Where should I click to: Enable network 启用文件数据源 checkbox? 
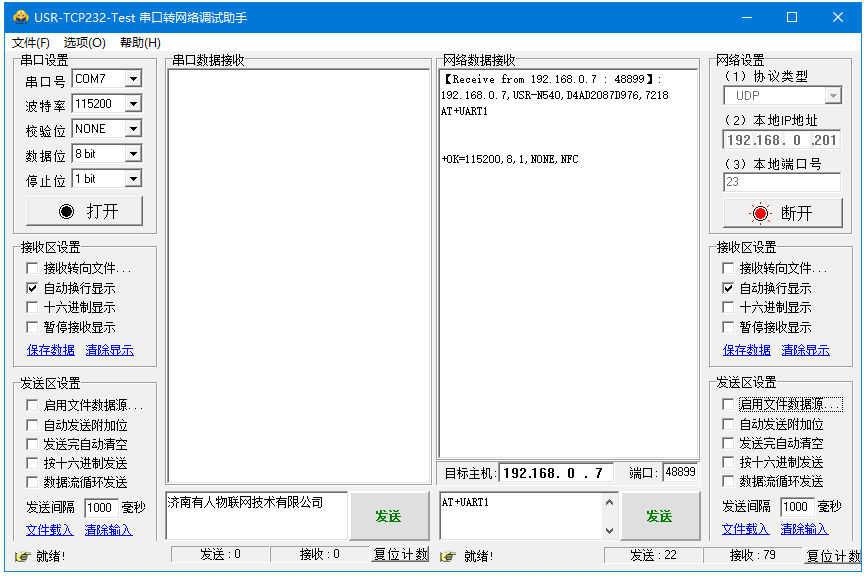(x=728, y=405)
